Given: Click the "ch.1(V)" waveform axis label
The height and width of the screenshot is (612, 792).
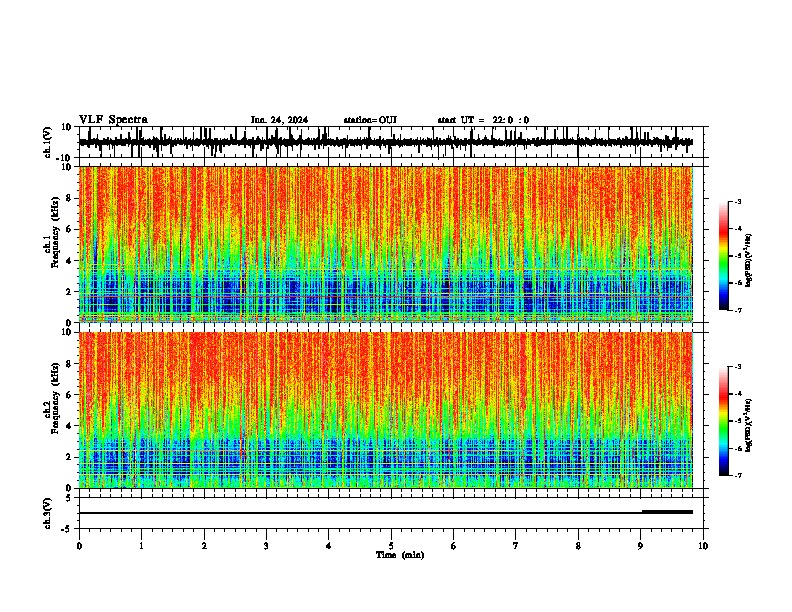Looking at the screenshot, I should point(48,142).
